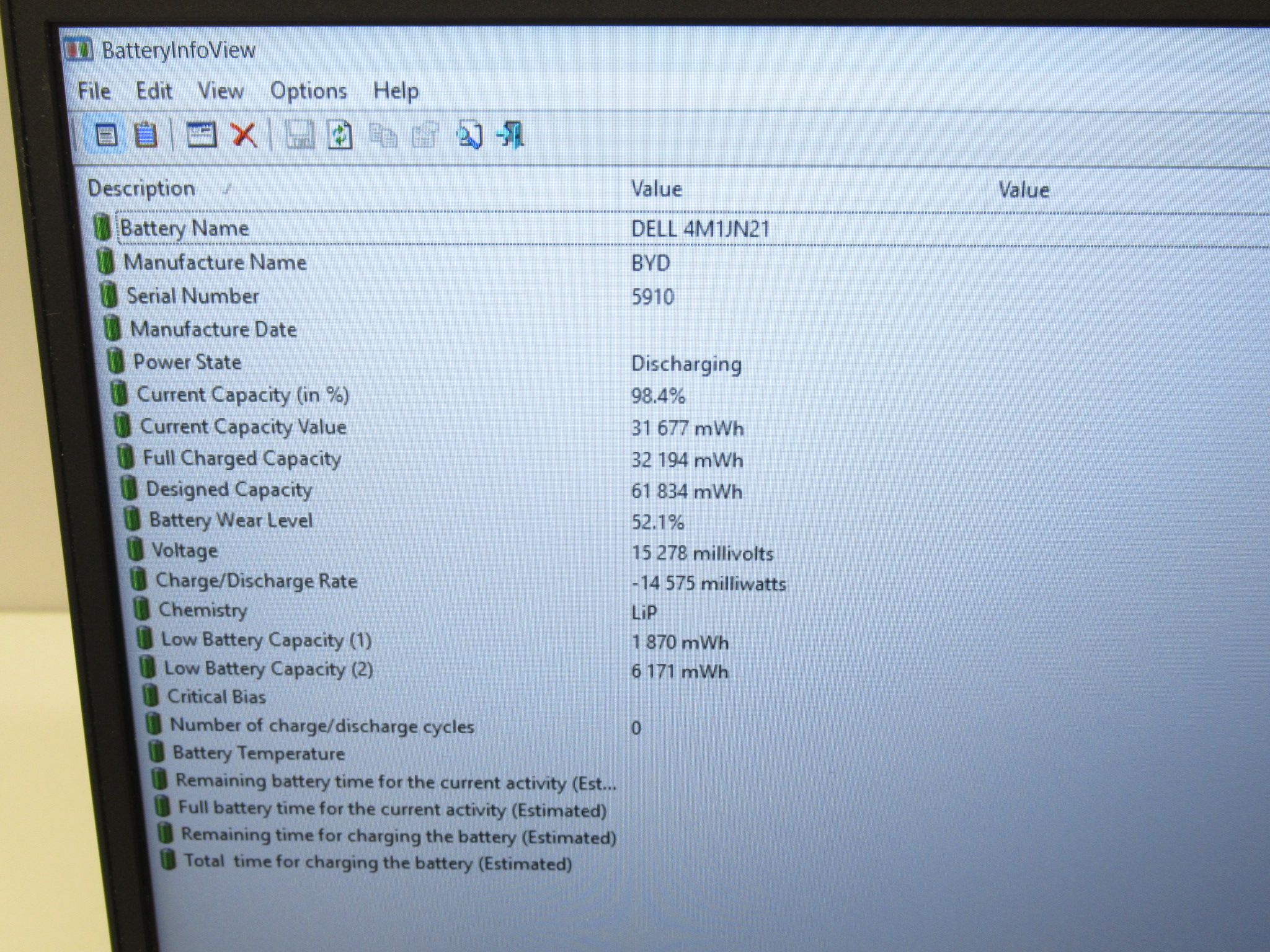The width and height of the screenshot is (1270, 952).
Task: Select the Current Capacity (in %) row label
Action: coord(243,395)
